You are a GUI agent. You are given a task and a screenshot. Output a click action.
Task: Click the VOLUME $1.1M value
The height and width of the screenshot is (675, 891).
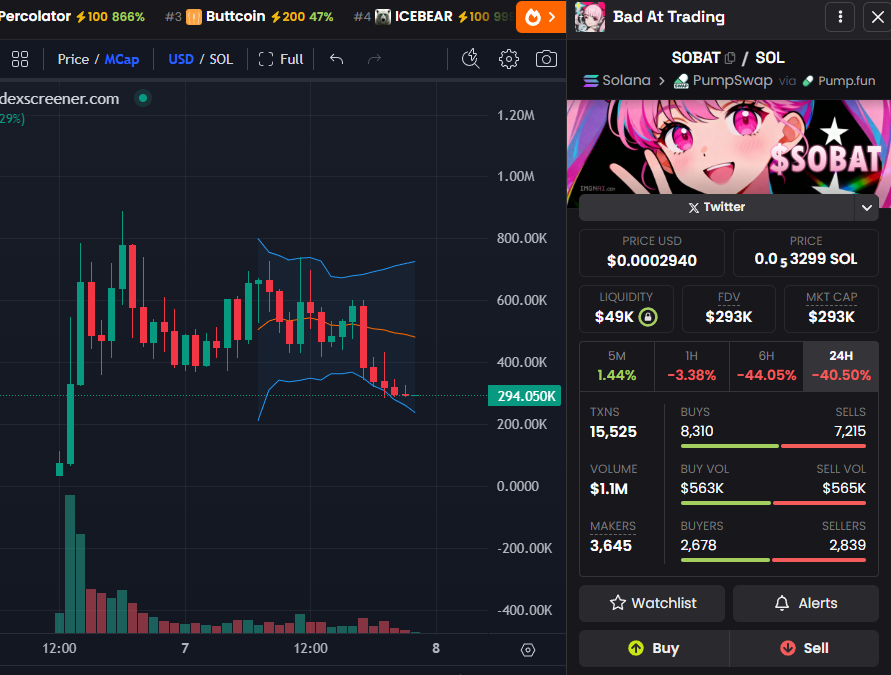(x=609, y=489)
